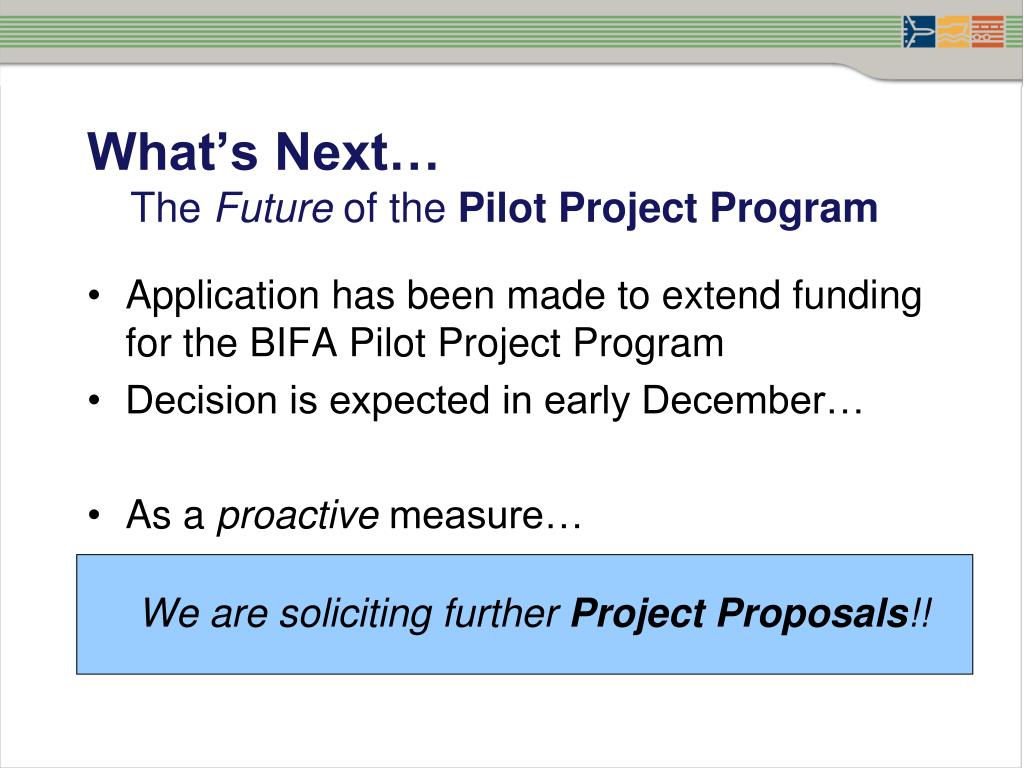Click bold 'Pilot Project Program' in subtitle

point(668,209)
